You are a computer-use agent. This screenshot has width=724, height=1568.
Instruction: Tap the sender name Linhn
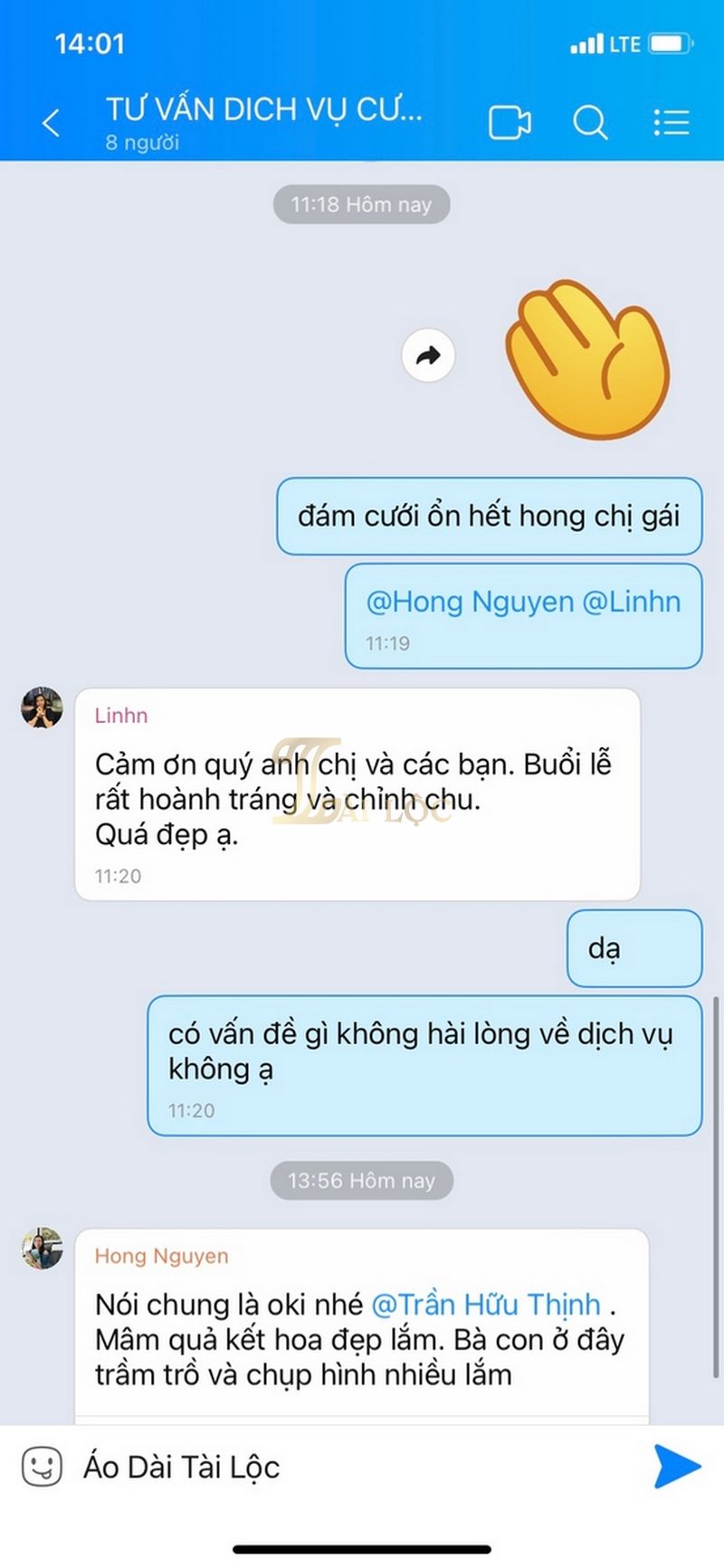tap(121, 716)
